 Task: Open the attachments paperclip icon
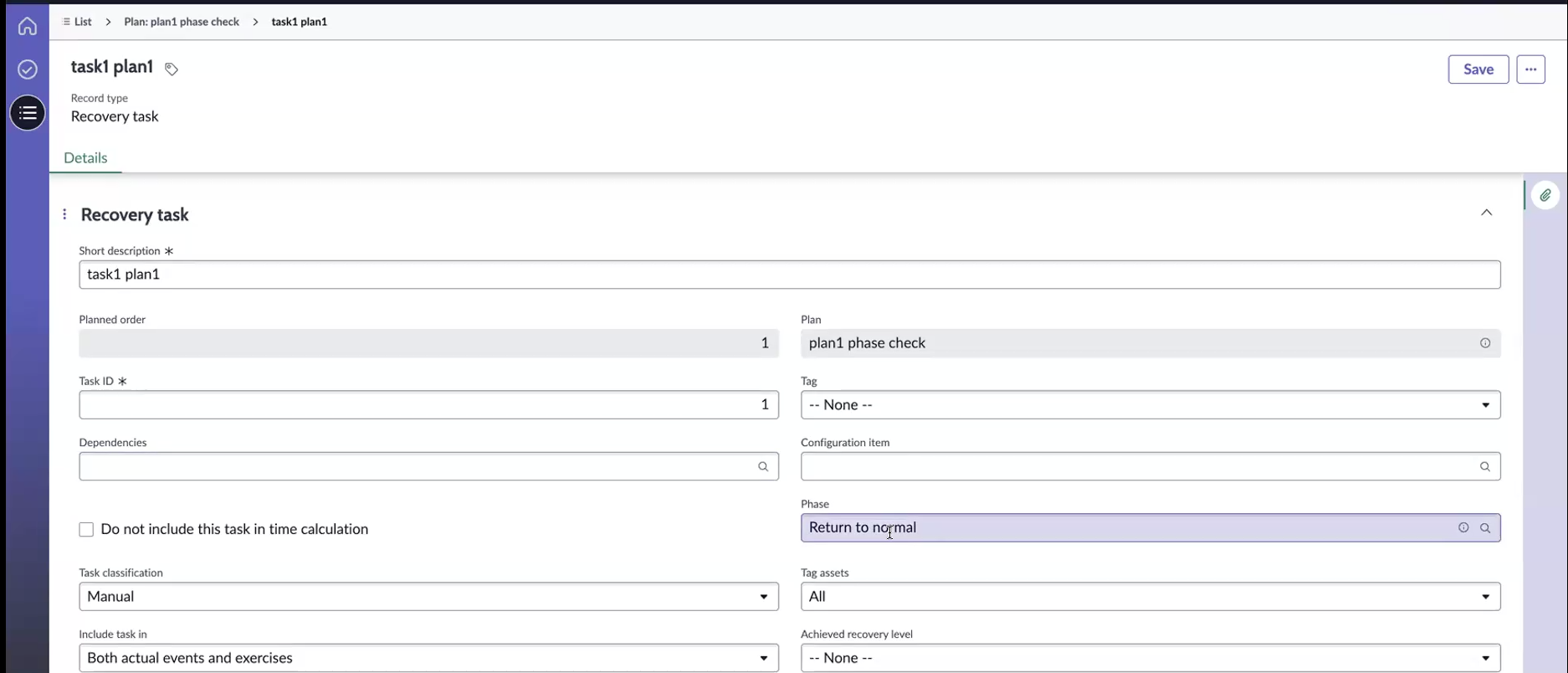(x=1545, y=195)
